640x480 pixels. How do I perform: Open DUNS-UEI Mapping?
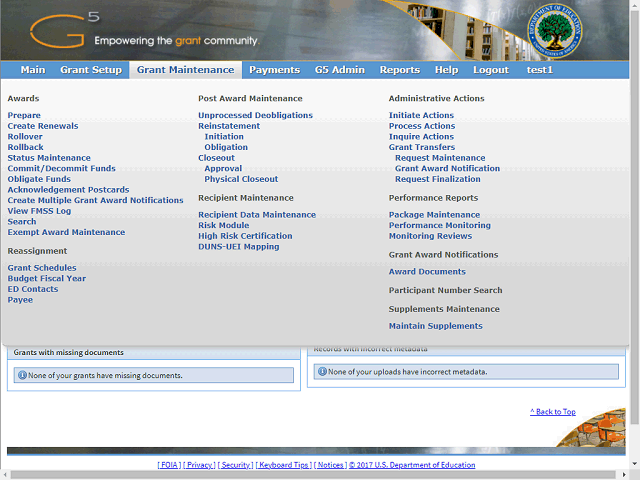[239, 247]
